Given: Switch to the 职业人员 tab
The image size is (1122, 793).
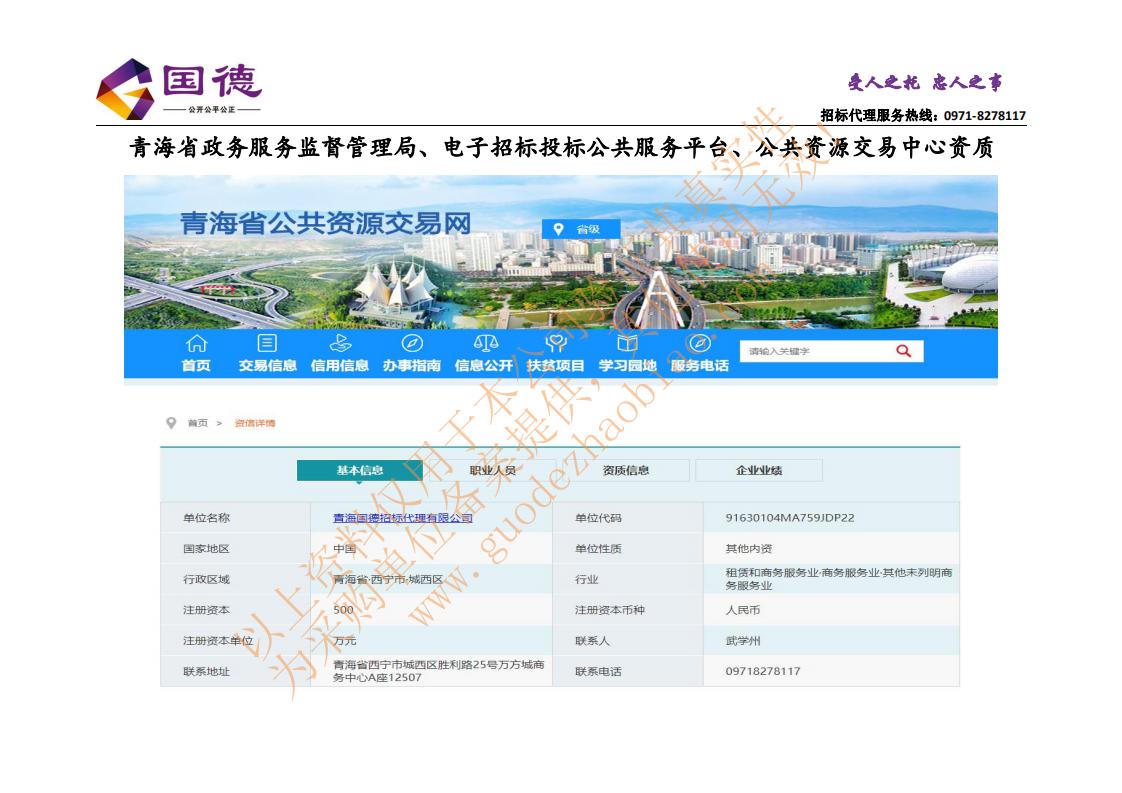Looking at the screenshot, I should (491, 470).
